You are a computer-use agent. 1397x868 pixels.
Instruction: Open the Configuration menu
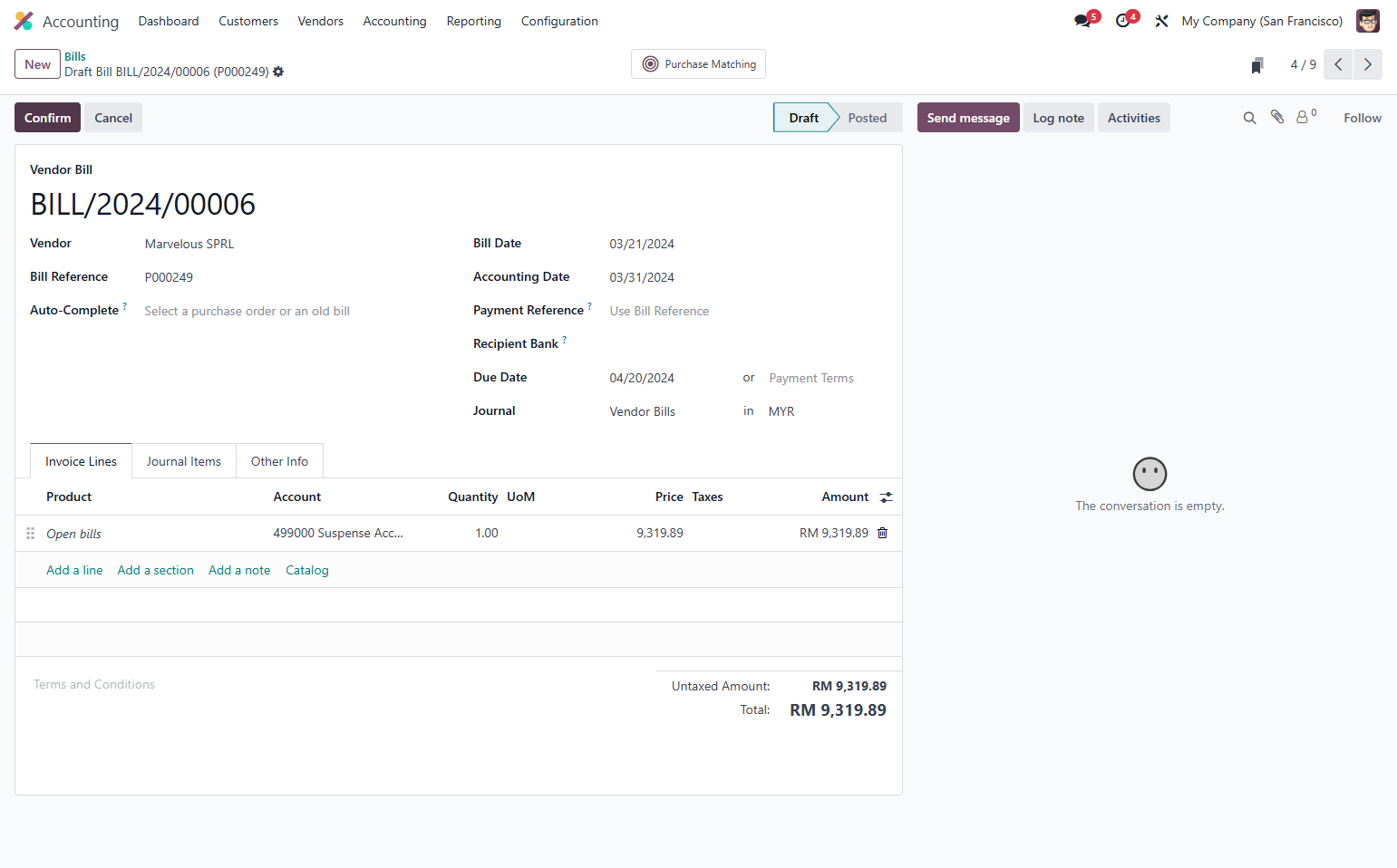559,21
